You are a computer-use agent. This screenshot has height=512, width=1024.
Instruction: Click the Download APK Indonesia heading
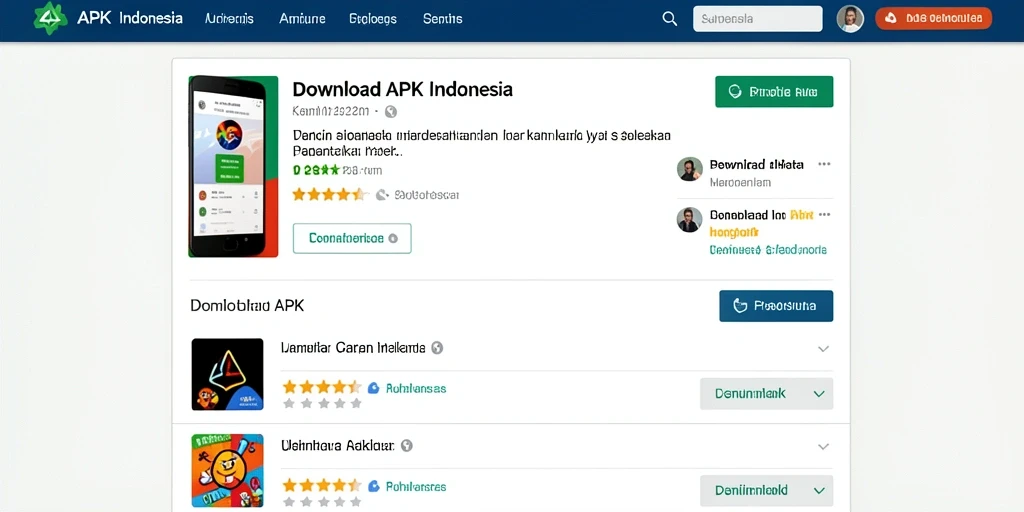tap(402, 89)
